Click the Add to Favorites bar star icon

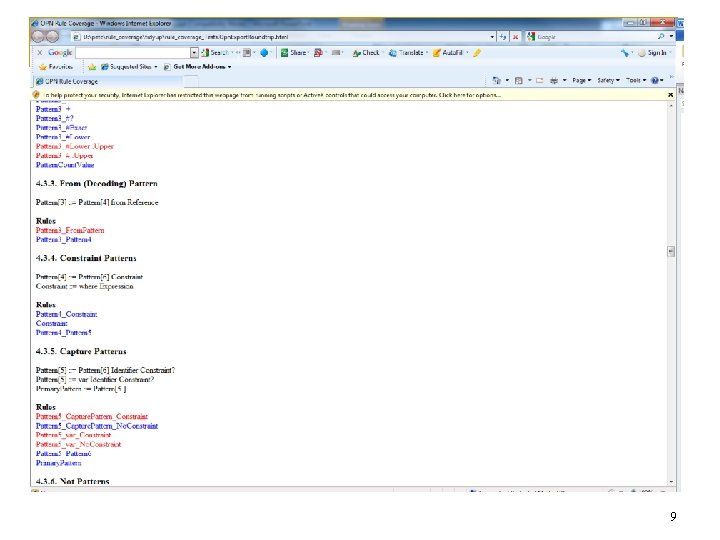(x=92, y=67)
